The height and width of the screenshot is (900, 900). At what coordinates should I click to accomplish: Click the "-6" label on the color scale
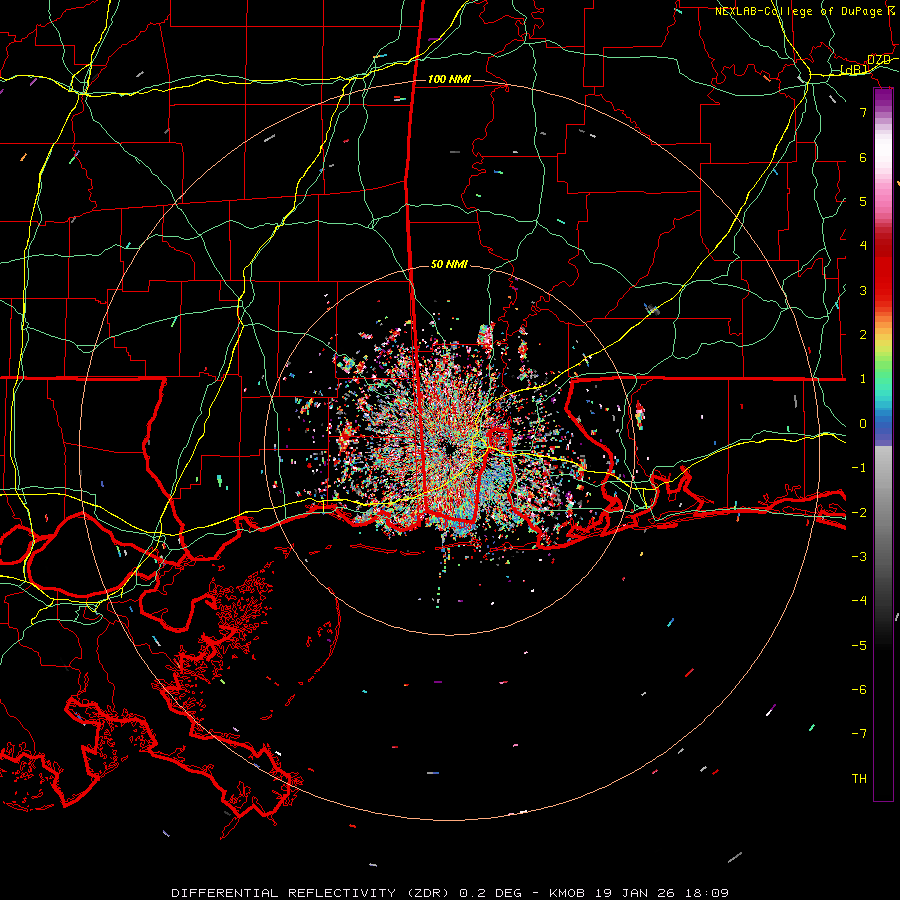tap(859, 689)
